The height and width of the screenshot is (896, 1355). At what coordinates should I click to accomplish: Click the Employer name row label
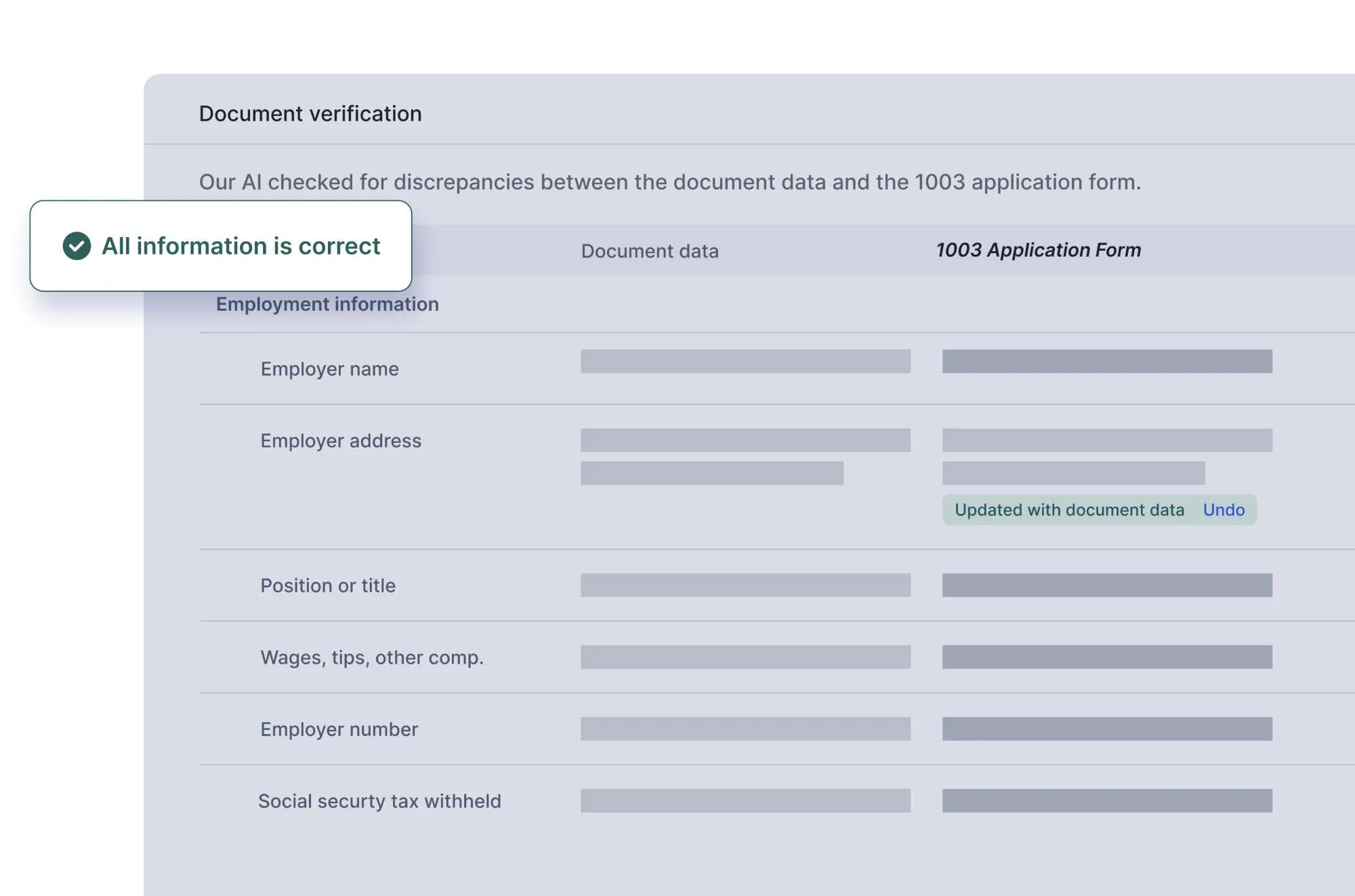pos(329,368)
